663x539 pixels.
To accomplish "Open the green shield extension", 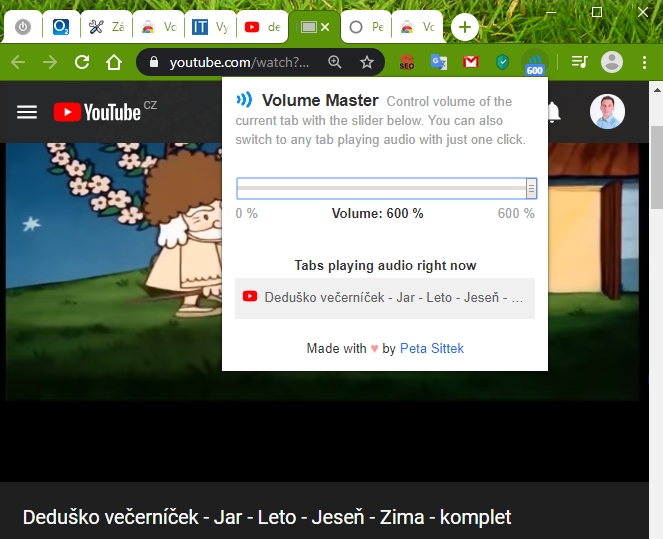I will 502,63.
